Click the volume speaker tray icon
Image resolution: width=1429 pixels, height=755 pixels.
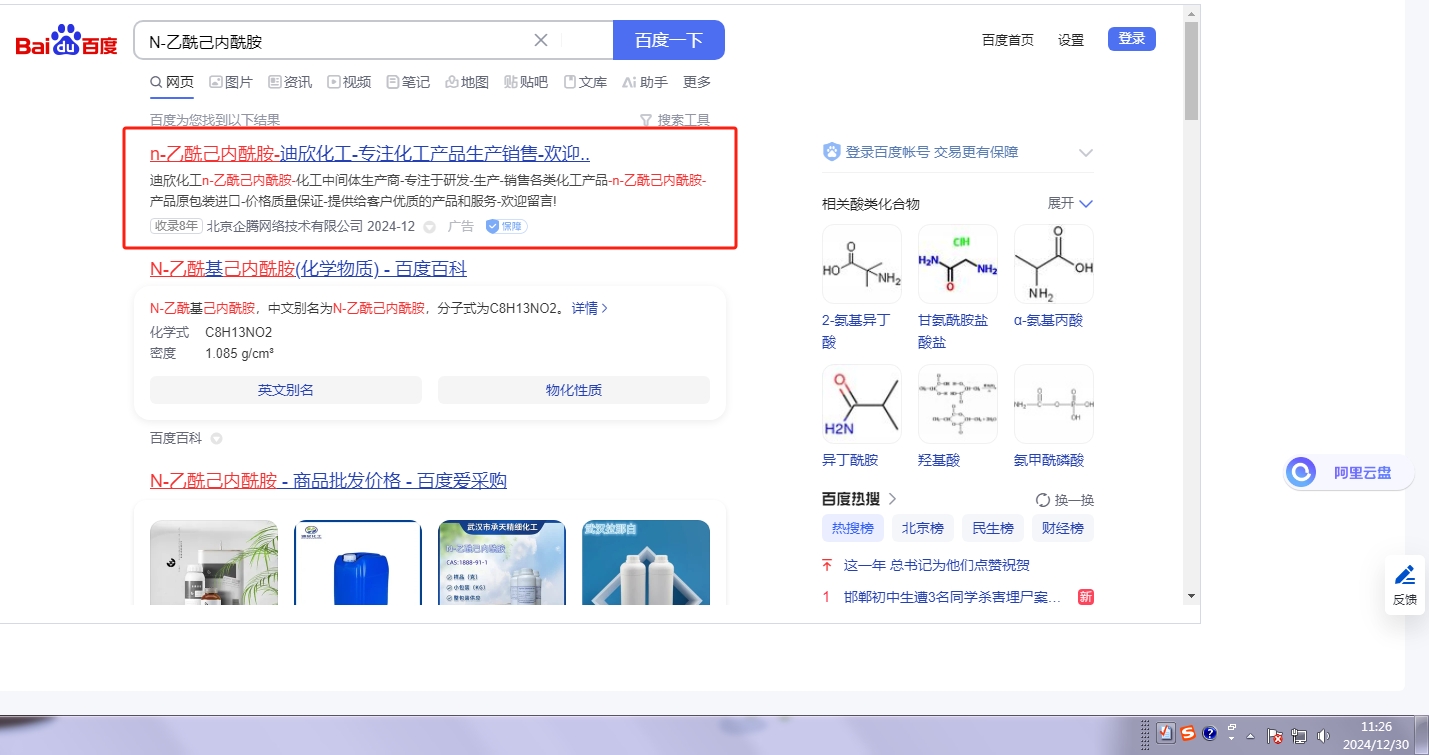1324,736
